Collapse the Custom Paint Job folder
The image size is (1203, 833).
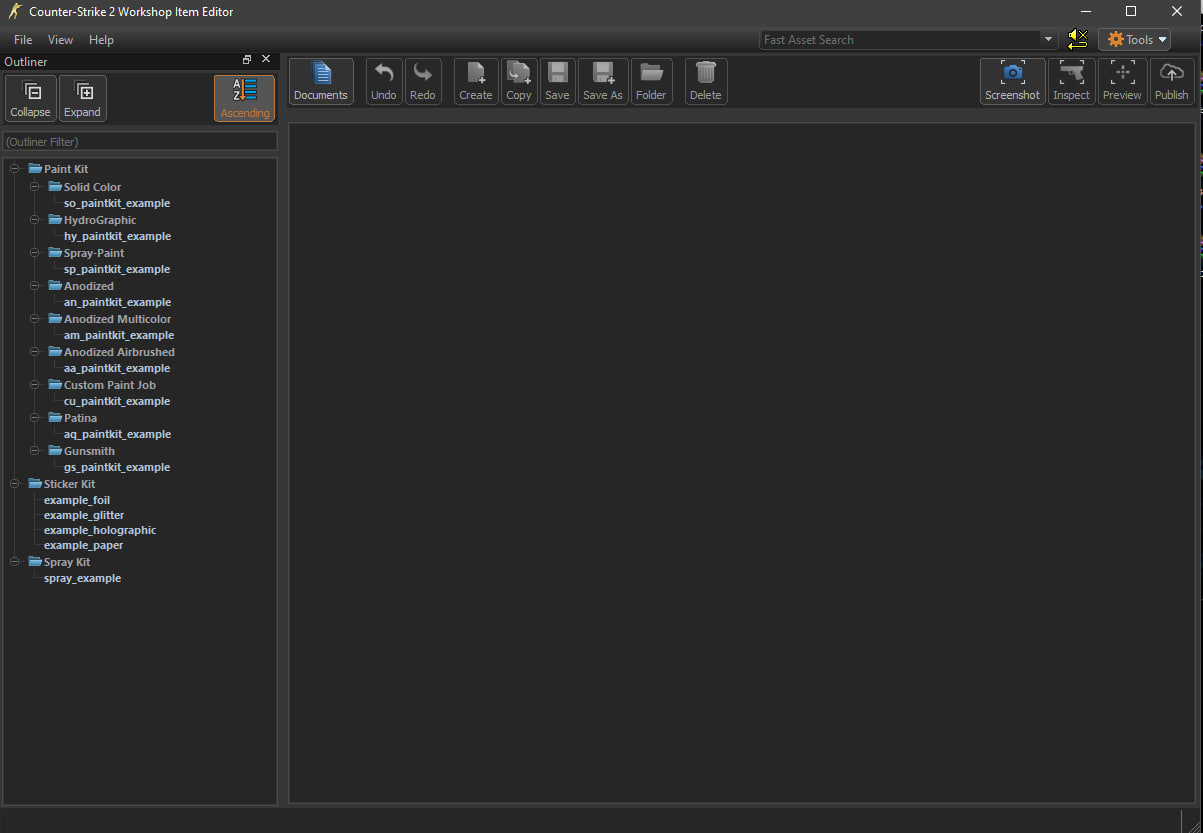[x=35, y=385]
